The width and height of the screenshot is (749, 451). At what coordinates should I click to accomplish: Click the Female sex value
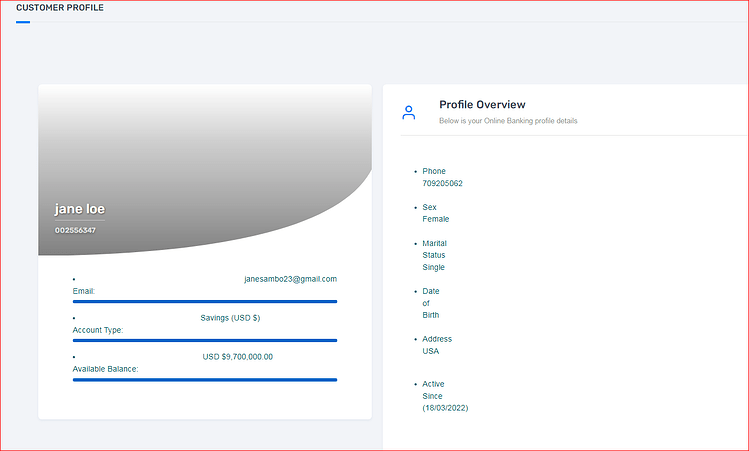436,219
